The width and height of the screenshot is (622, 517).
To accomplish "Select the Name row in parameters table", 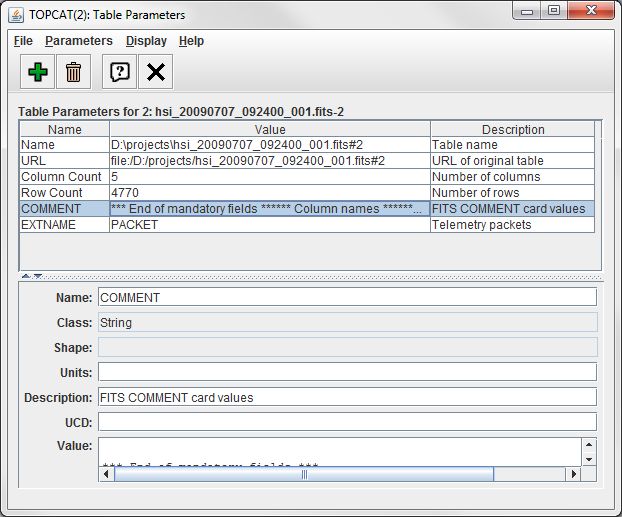I will click(307, 145).
